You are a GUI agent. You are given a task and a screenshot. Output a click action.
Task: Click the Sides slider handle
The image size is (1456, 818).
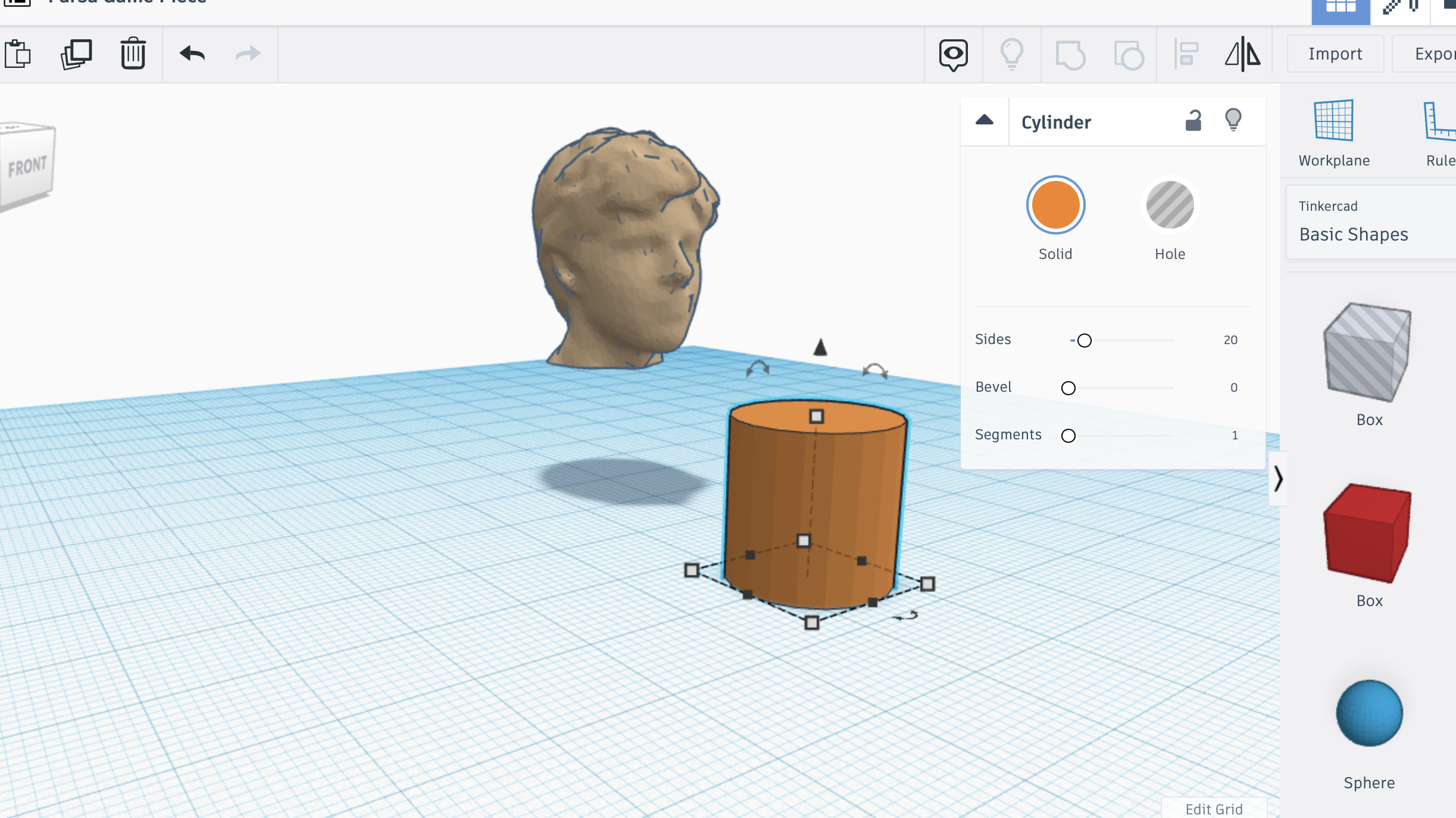pyautogui.click(x=1084, y=341)
